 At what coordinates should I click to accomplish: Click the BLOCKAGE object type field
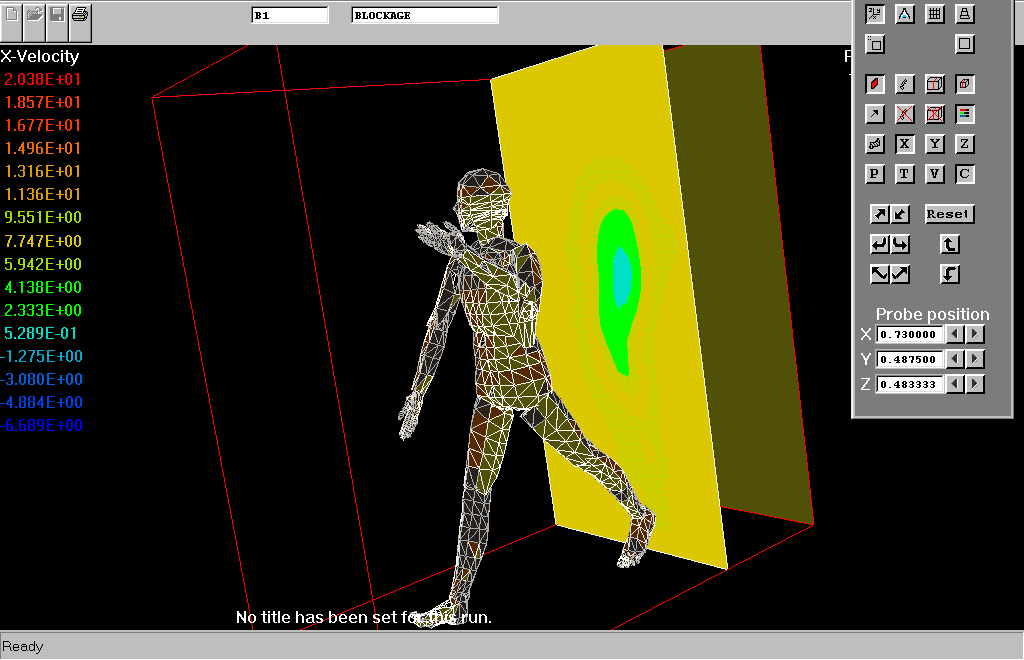[x=424, y=15]
